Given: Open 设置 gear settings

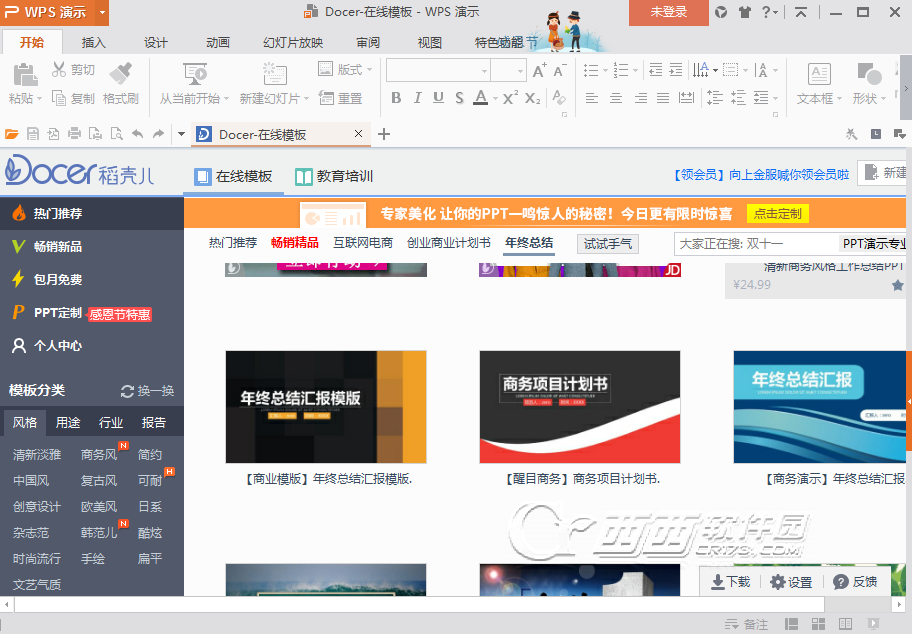Looking at the screenshot, I should (x=791, y=582).
